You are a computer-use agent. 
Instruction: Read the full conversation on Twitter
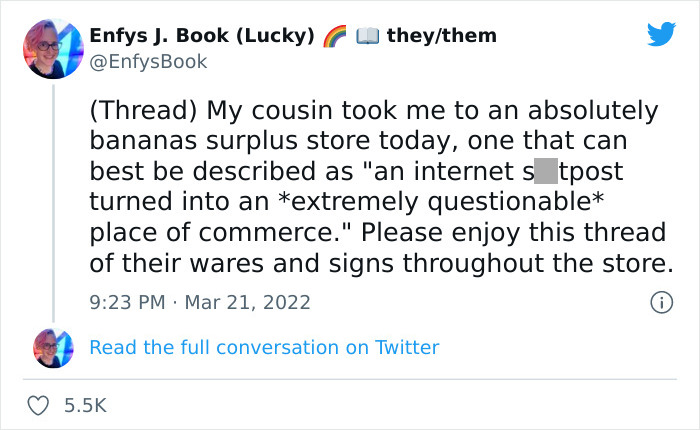(264, 347)
